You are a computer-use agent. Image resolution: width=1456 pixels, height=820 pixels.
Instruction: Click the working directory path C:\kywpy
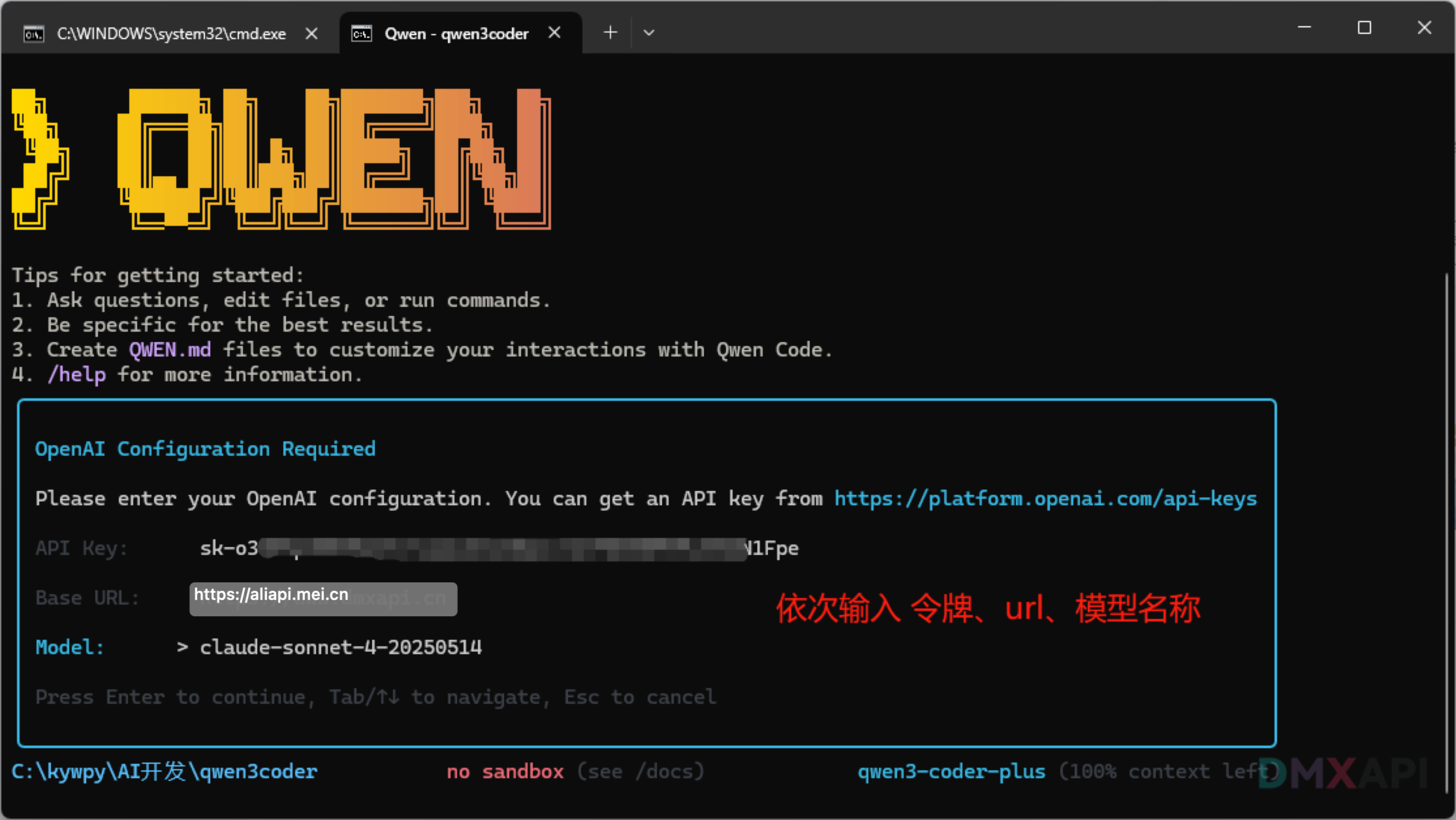pos(165,771)
